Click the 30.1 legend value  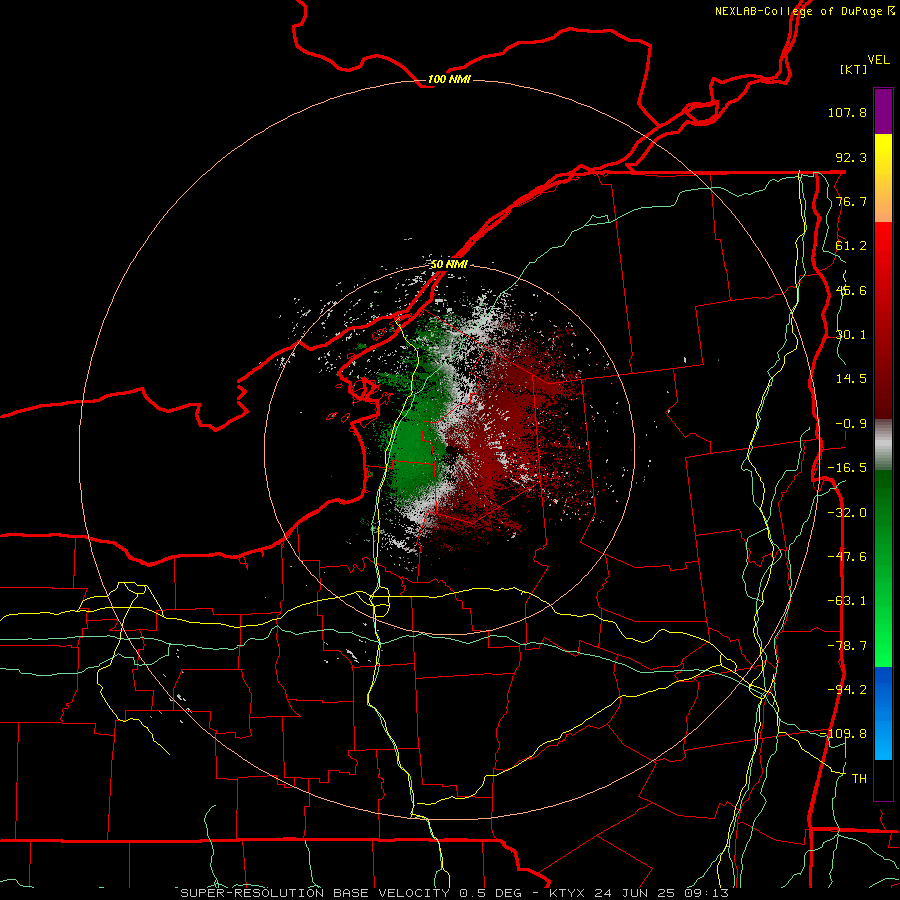coord(851,335)
